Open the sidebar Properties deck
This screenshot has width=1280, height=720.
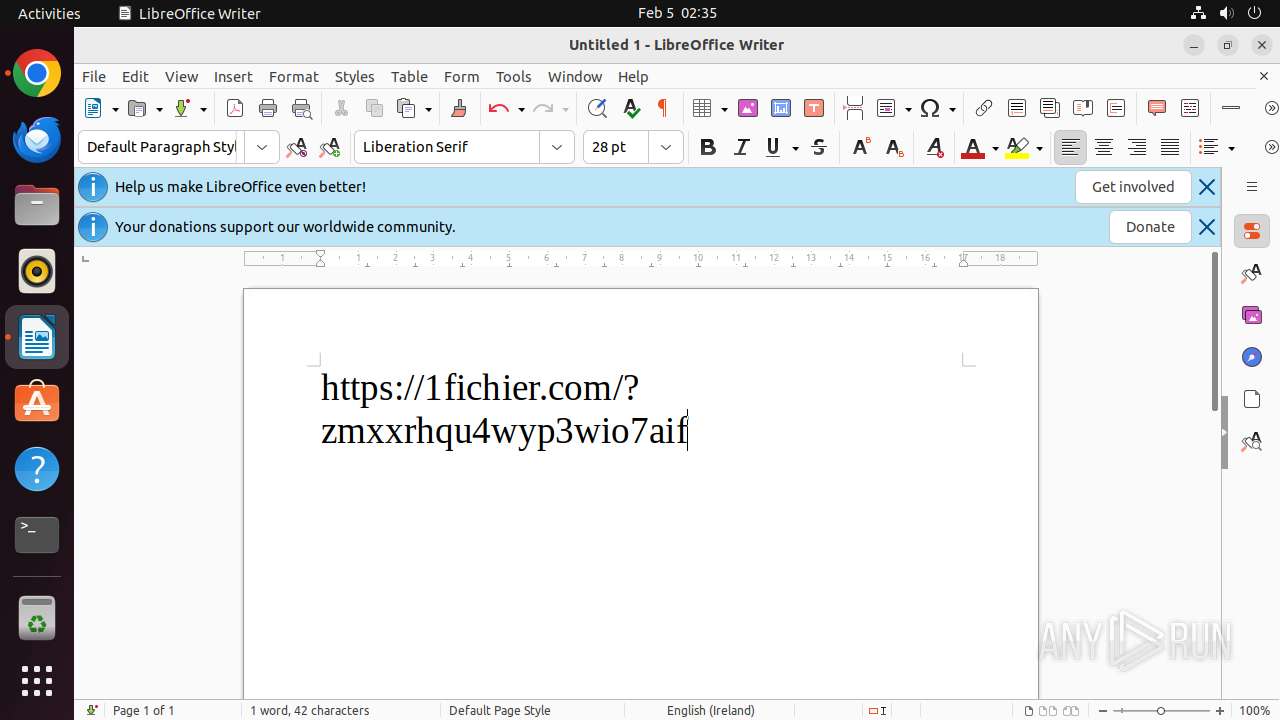point(1252,231)
